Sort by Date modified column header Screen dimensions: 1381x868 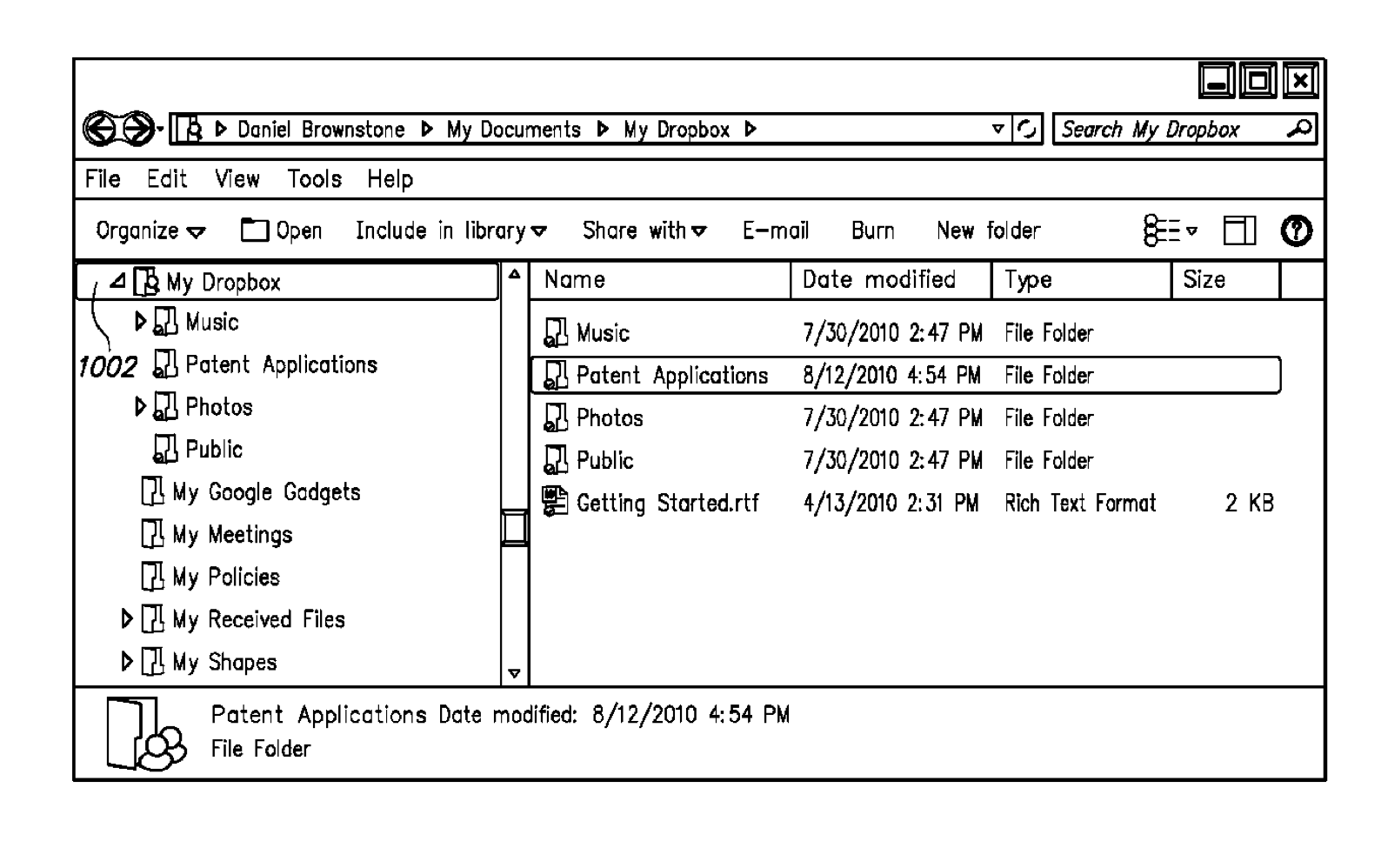click(x=891, y=280)
